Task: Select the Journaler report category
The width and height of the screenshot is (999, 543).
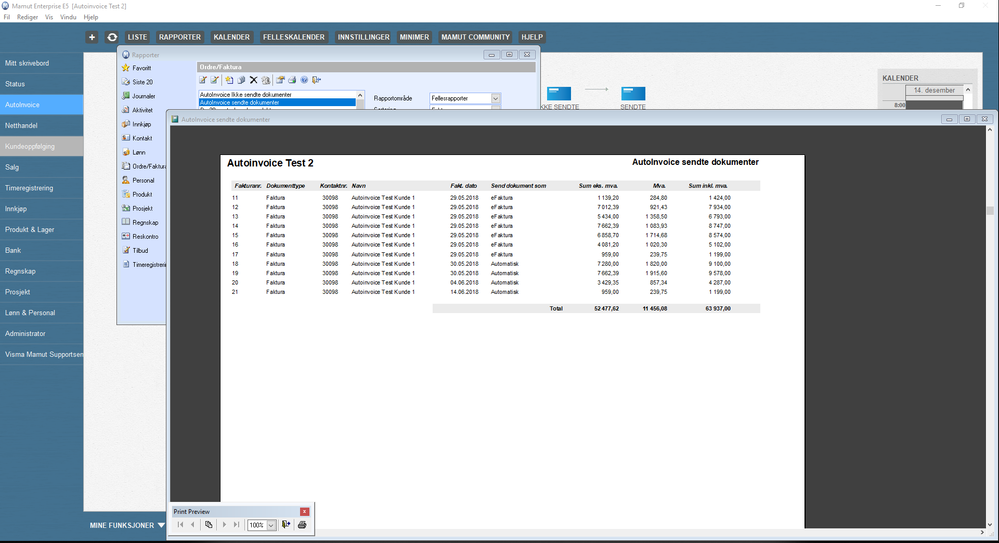Action: tap(143, 96)
